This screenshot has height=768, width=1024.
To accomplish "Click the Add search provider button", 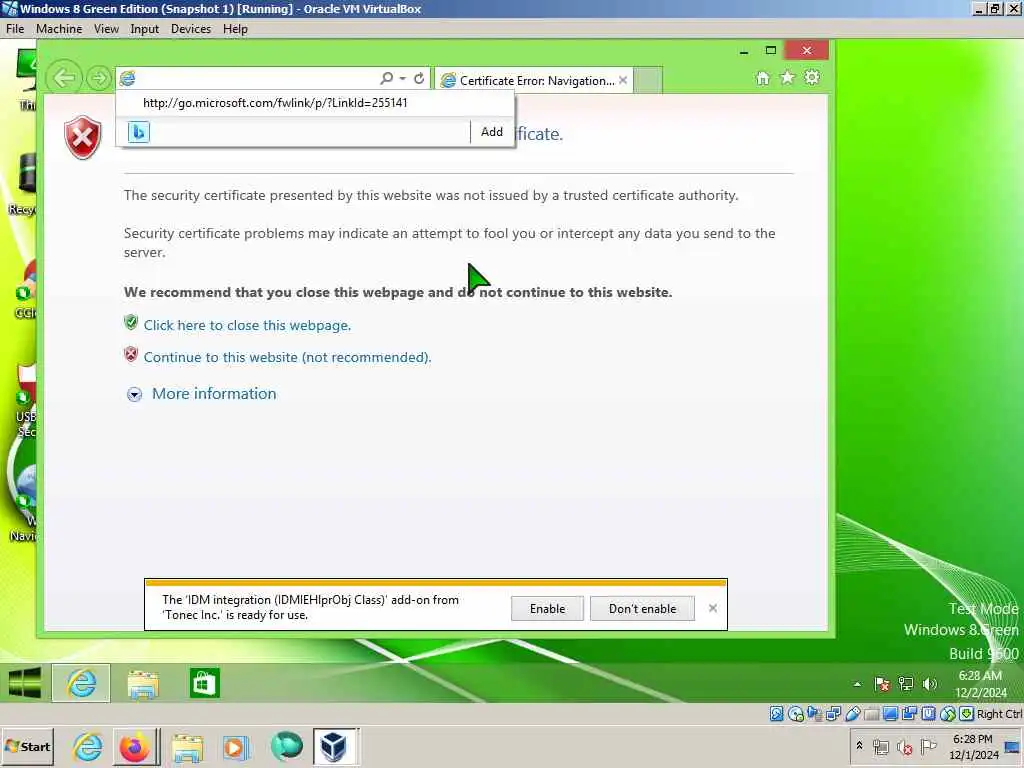I will (492, 132).
